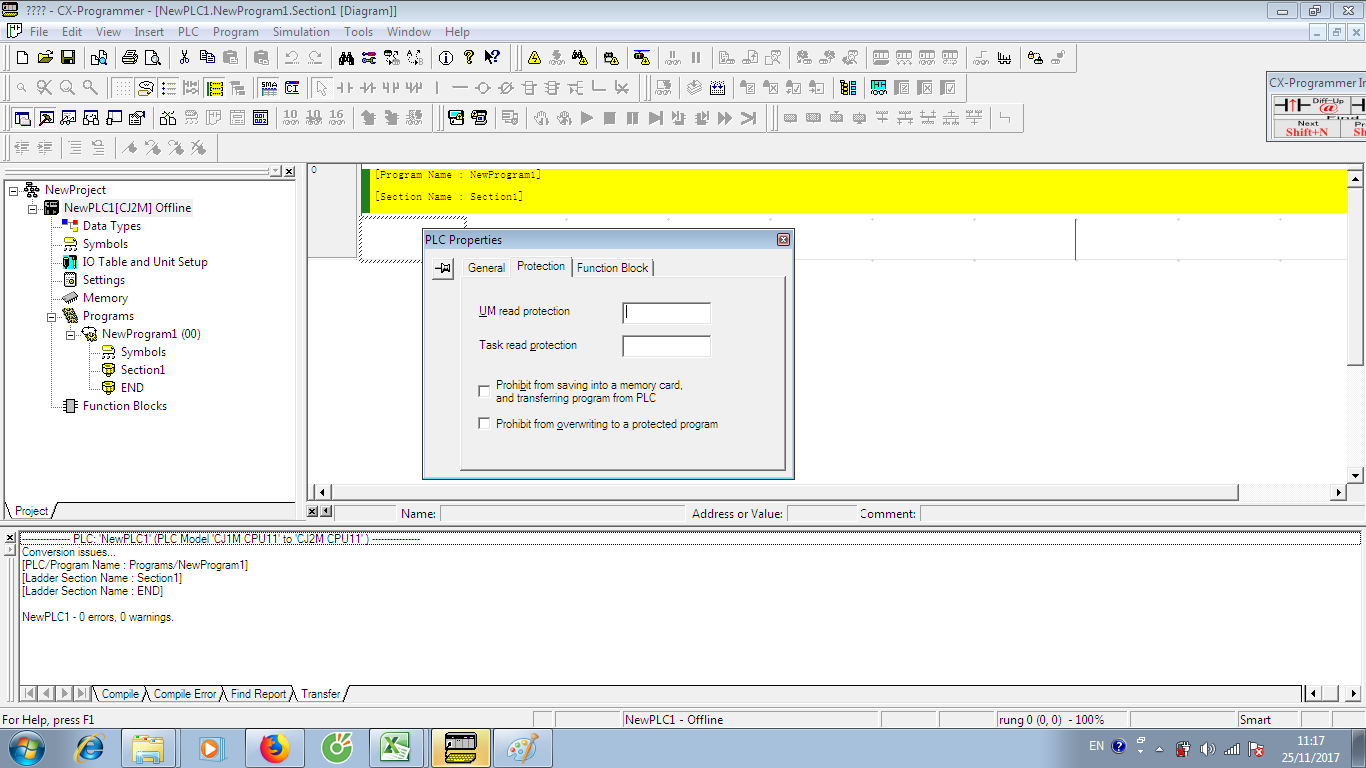Click the Toggle Grid toolbar icon
The height and width of the screenshot is (768, 1366).
122,88
